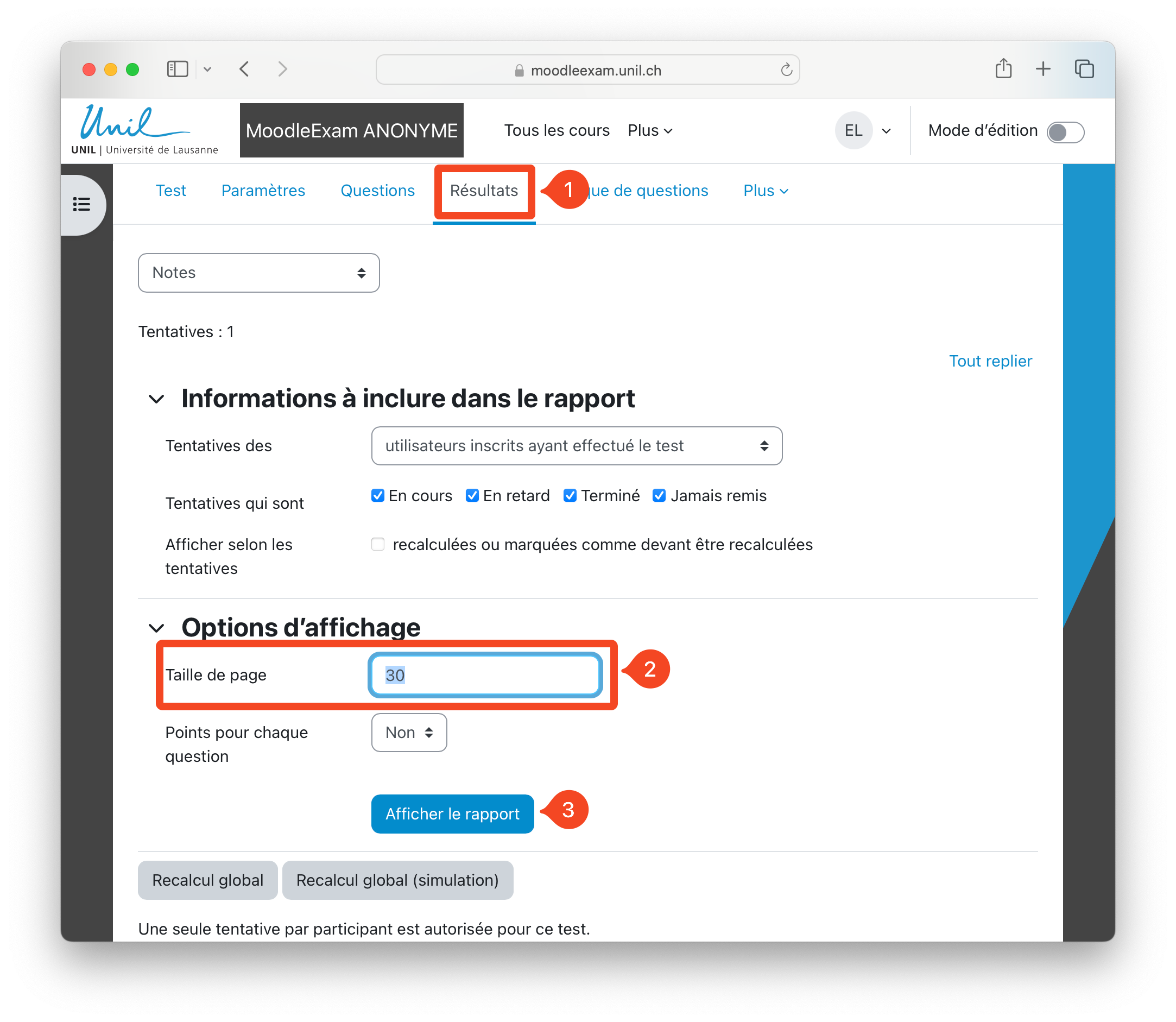
Task: Open the course index drawer icon
Action: pyautogui.click(x=81, y=204)
